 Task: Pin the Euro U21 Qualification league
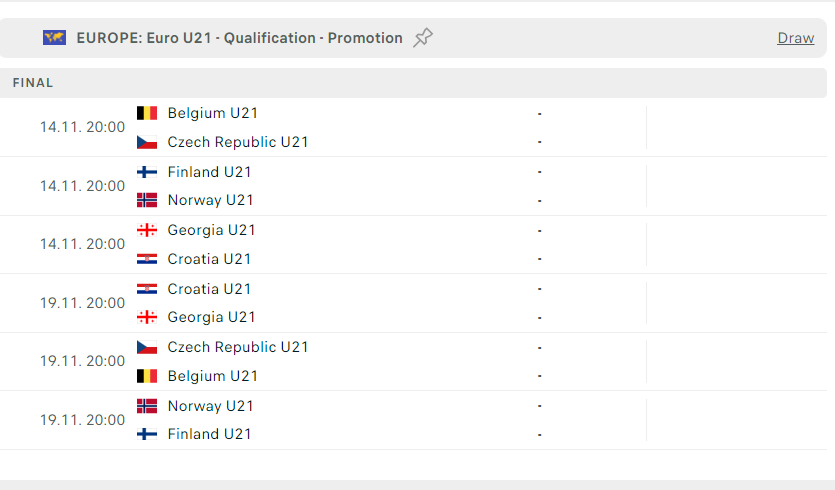[x=423, y=38]
